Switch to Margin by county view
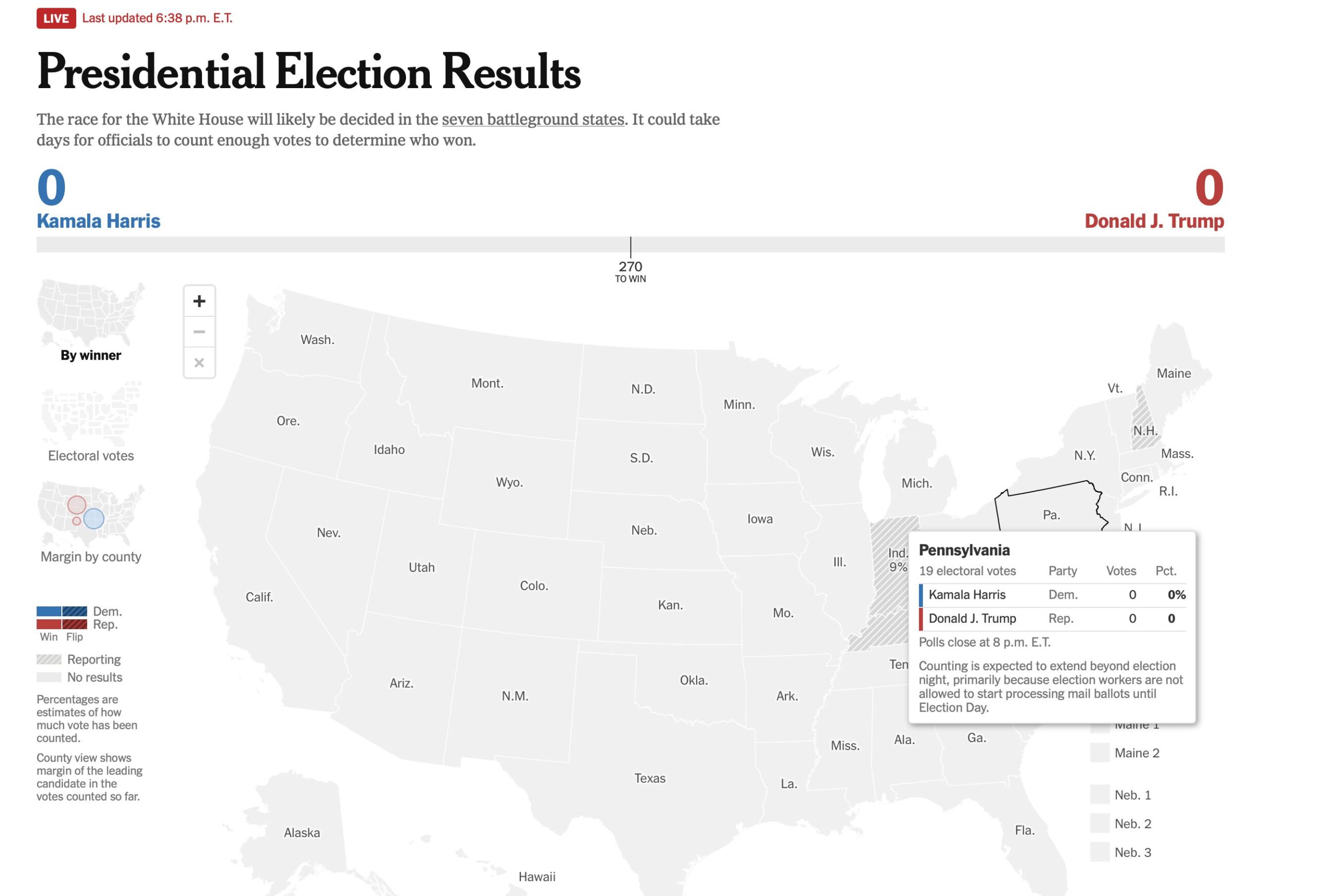 (91, 522)
